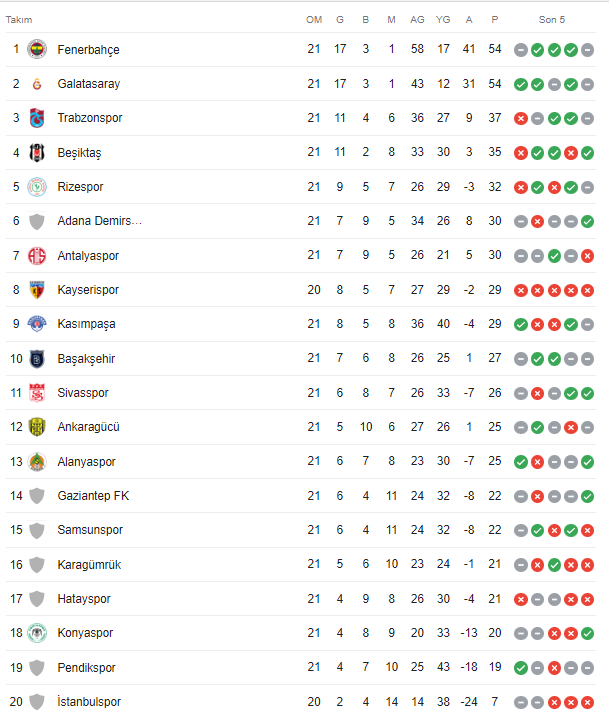Click the Son 5 column header
The width and height of the screenshot is (609, 722).
point(553,19)
